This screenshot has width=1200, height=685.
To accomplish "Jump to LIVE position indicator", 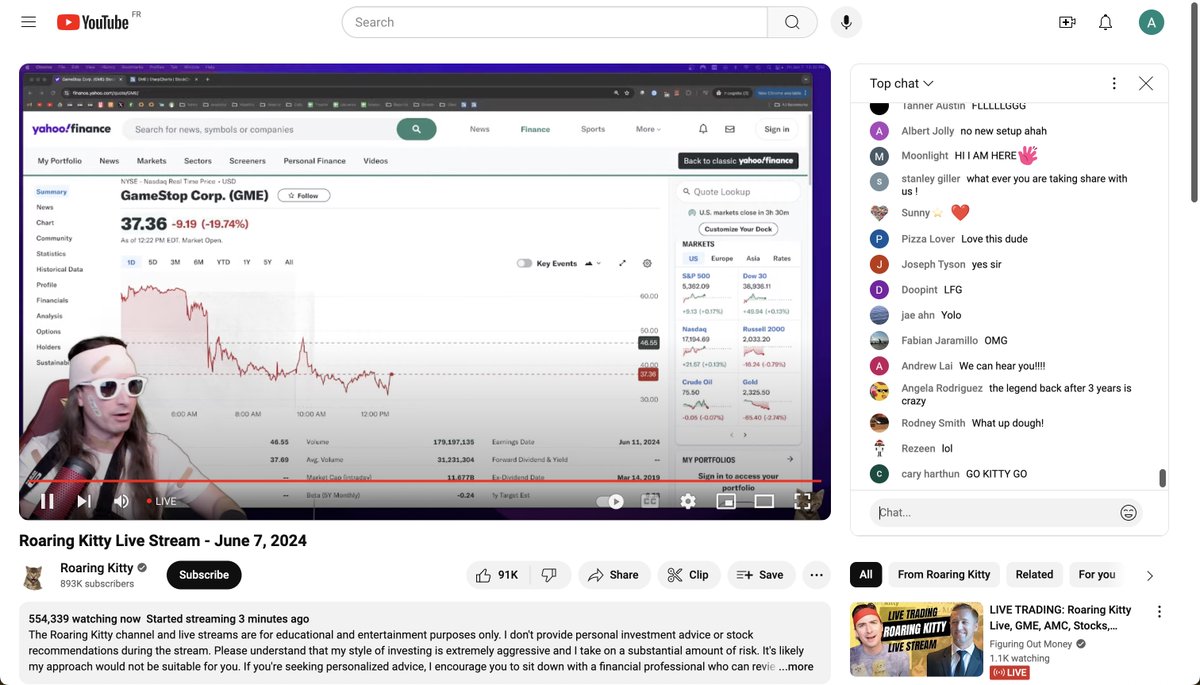I will [161, 501].
